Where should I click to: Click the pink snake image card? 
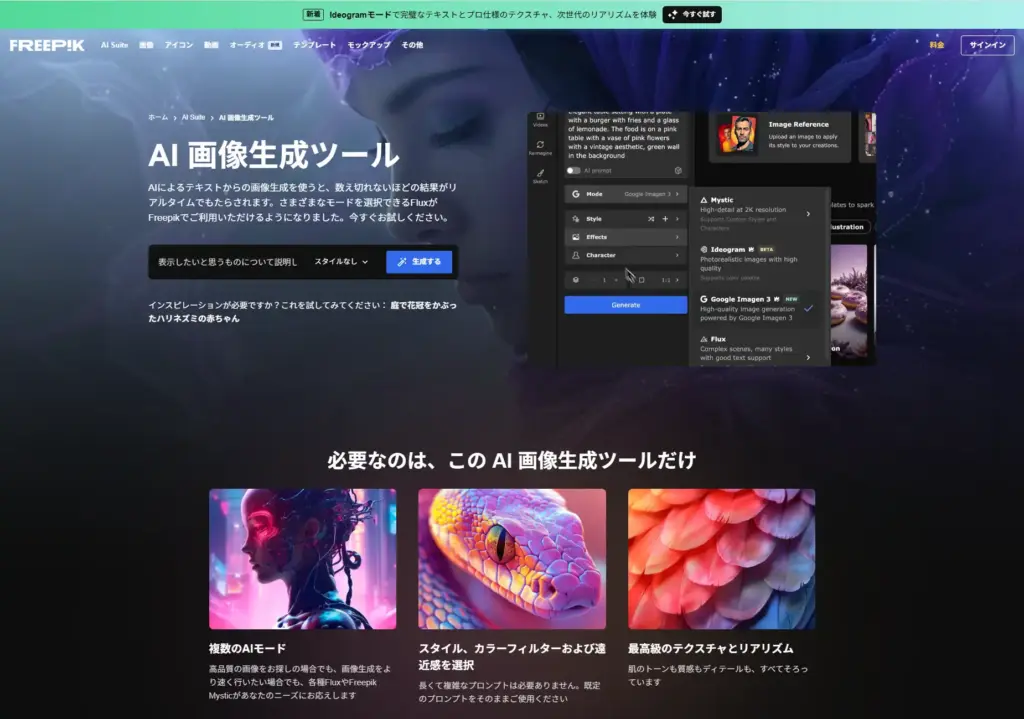512,559
